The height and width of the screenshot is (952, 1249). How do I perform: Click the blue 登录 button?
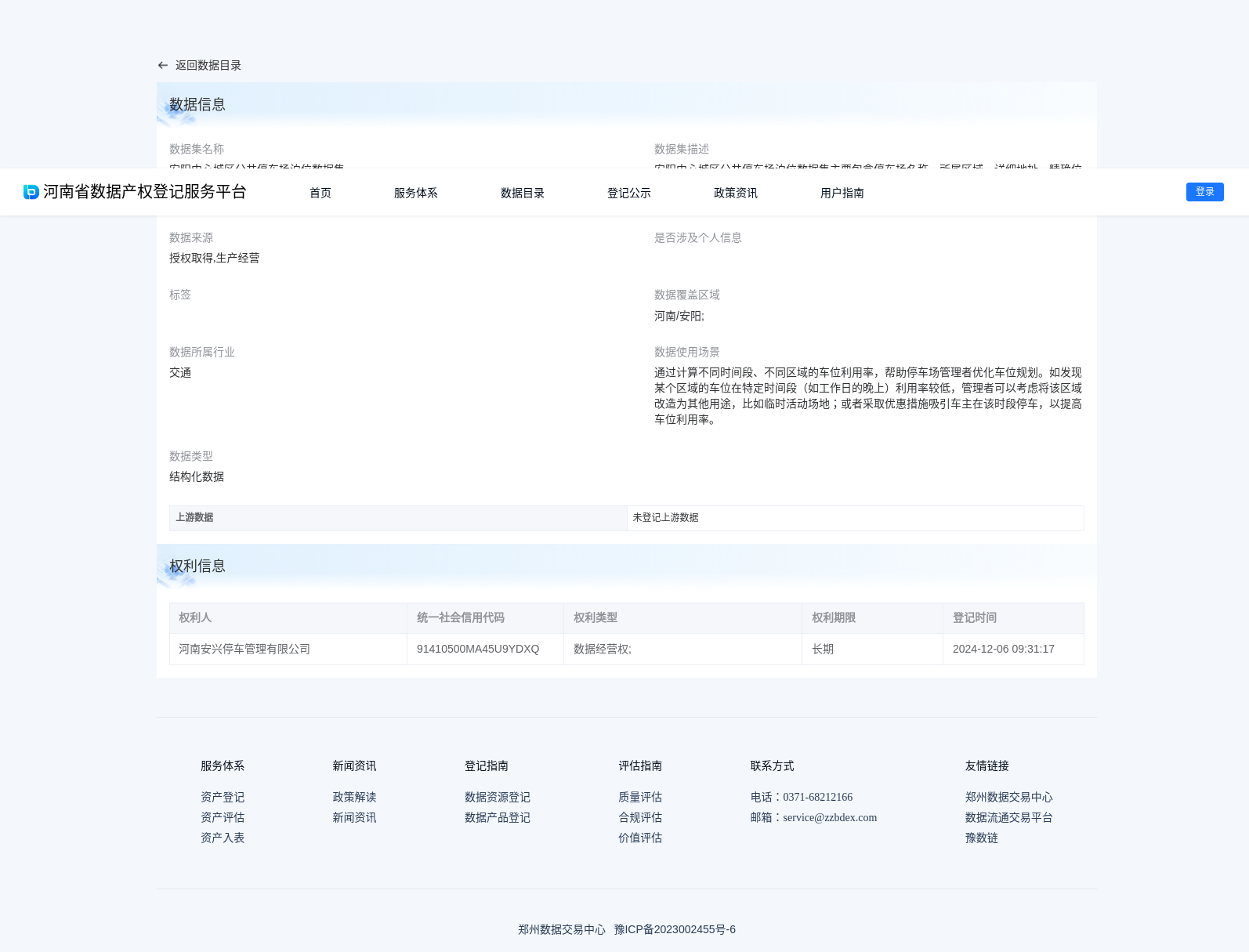[1205, 192]
